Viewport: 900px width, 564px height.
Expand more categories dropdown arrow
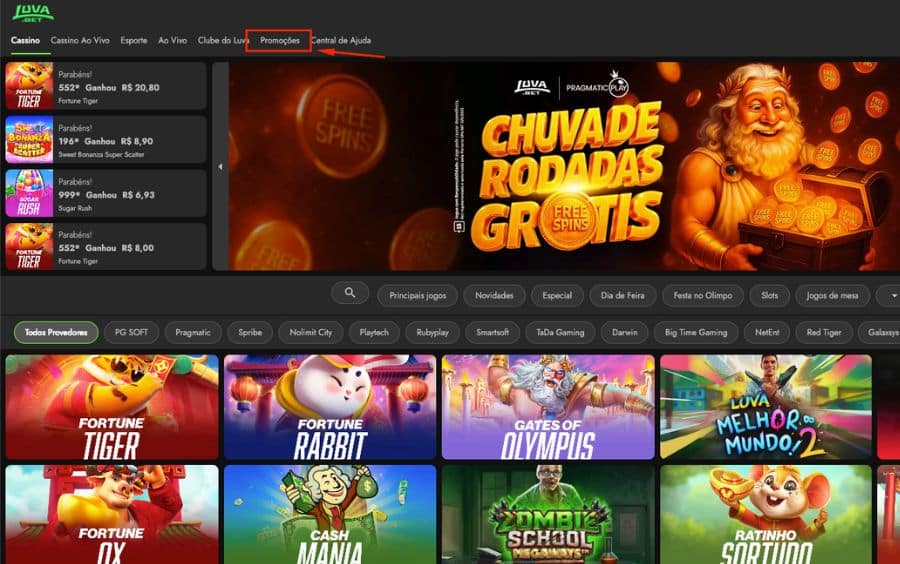893,295
